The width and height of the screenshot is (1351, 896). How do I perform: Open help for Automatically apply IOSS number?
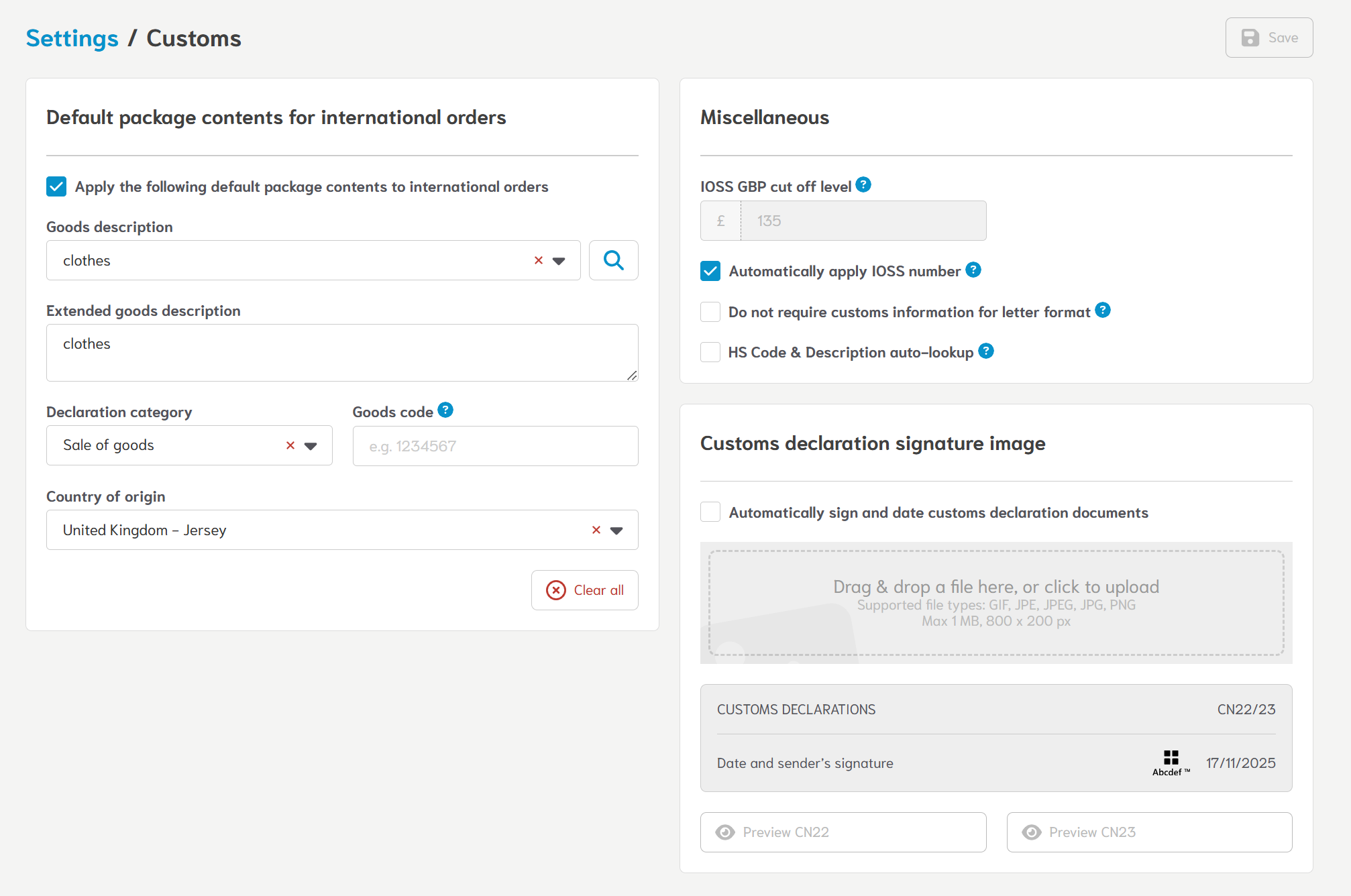[x=973, y=270]
